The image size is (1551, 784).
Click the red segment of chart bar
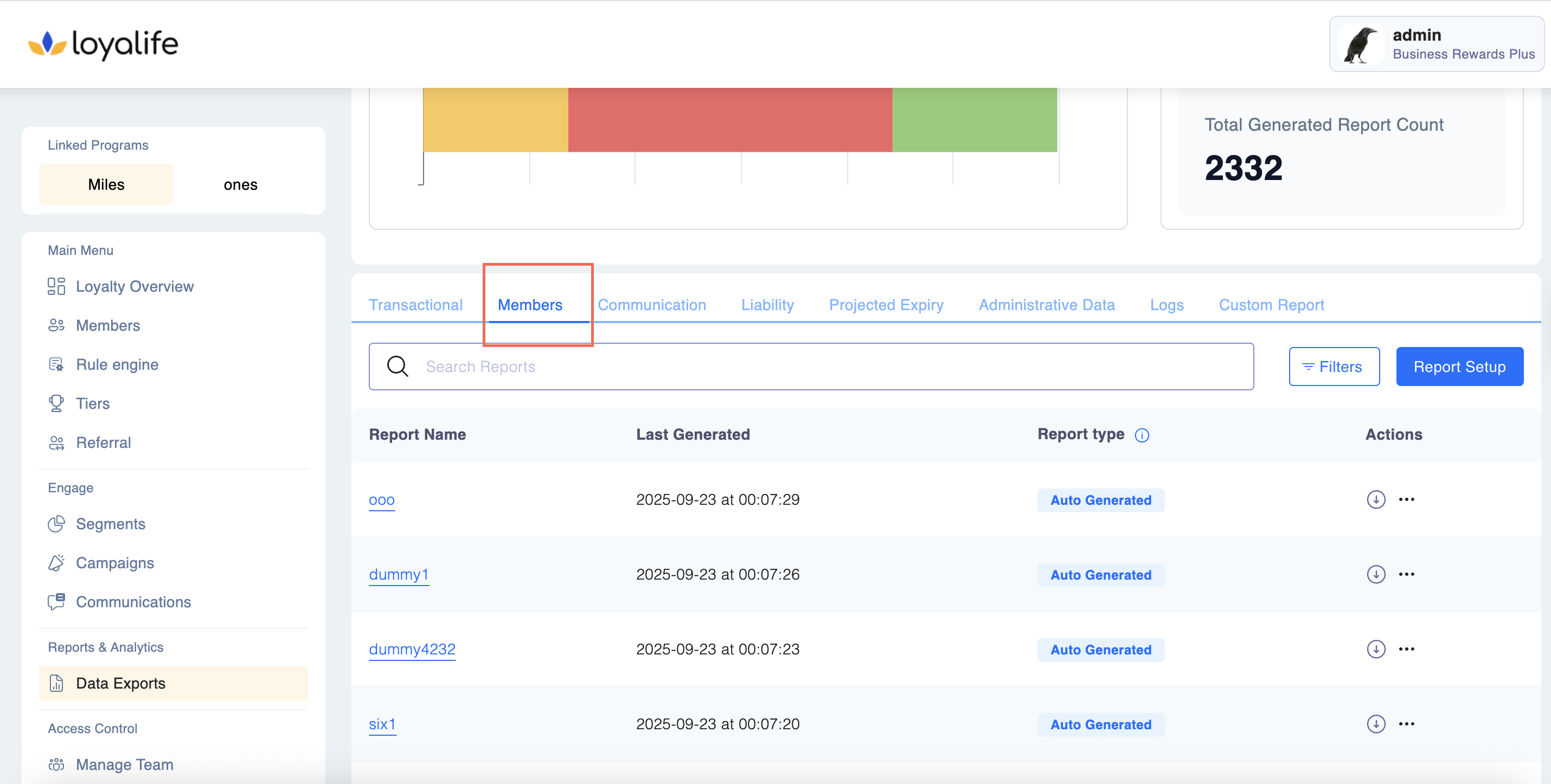click(730, 119)
